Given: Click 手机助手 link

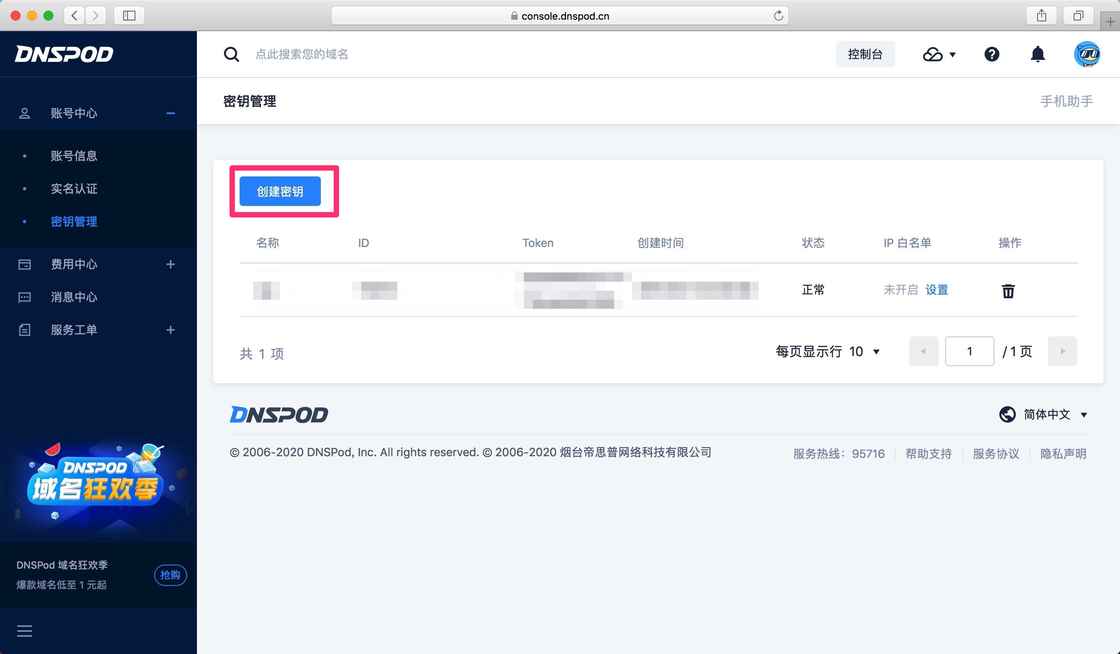Looking at the screenshot, I should tap(1066, 101).
